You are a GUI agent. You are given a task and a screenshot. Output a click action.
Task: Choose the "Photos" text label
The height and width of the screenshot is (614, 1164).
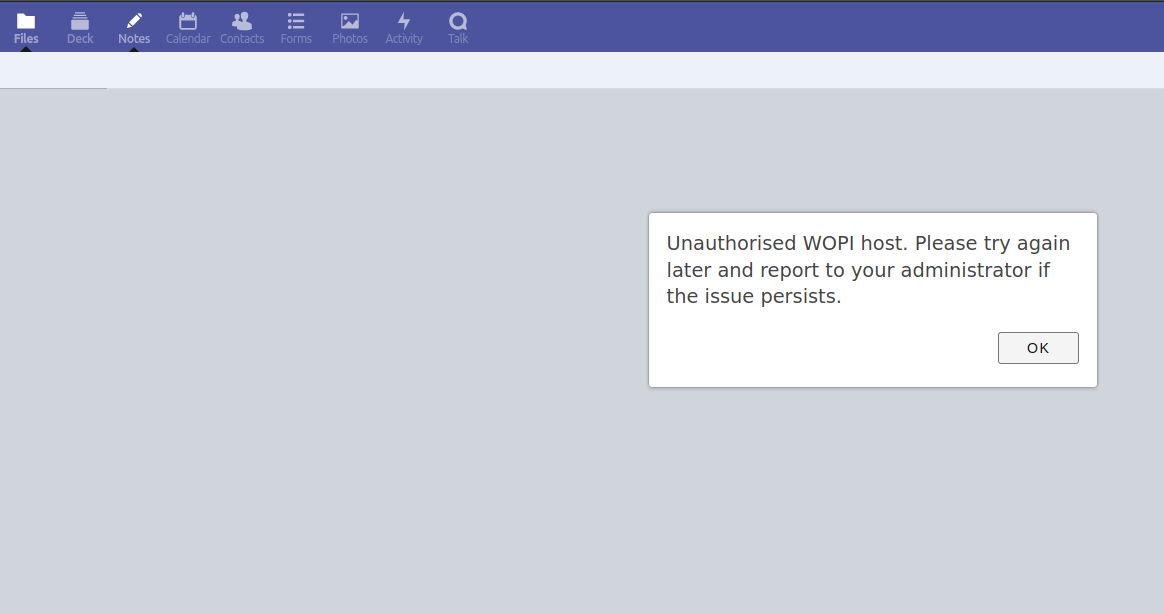pyautogui.click(x=350, y=39)
